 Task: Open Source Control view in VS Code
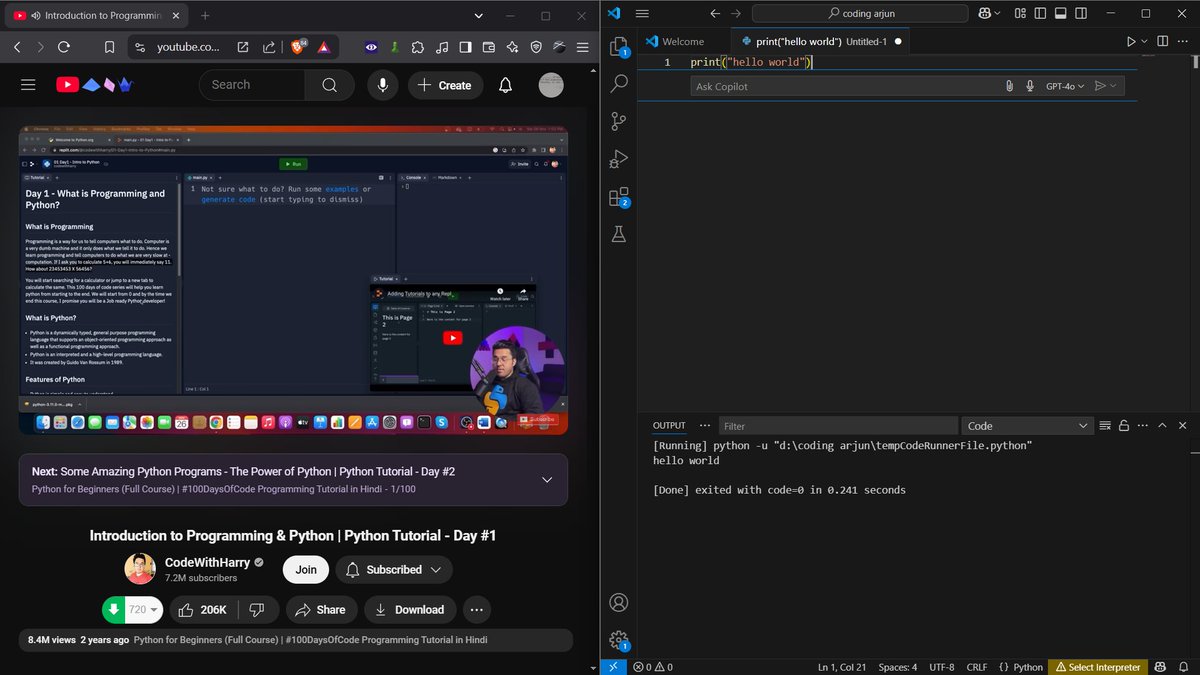click(x=618, y=121)
